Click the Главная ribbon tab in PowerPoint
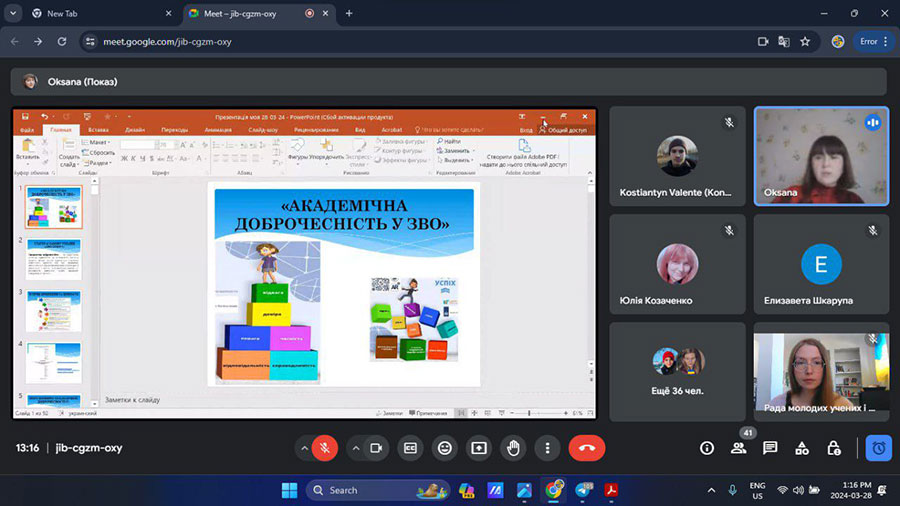 (x=61, y=130)
